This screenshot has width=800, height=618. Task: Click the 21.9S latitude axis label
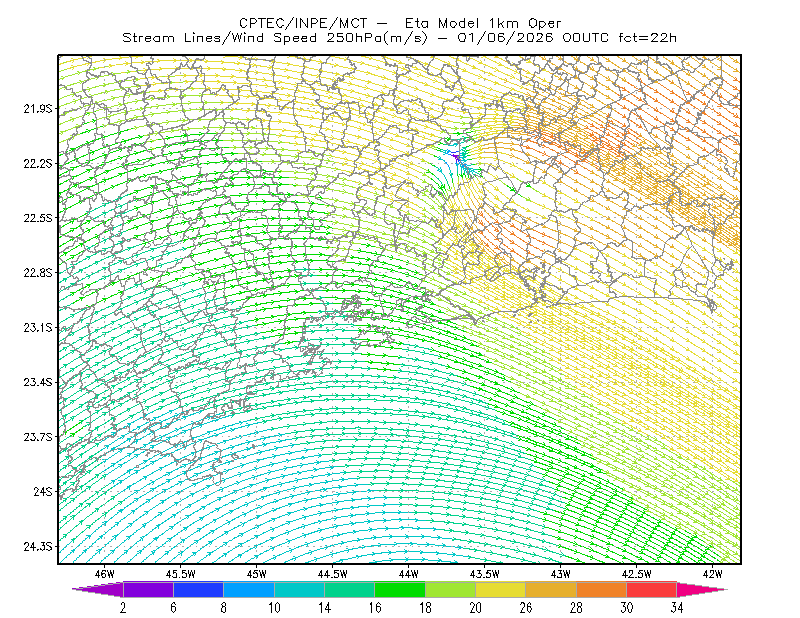pyautogui.click(x=38, y=108)
